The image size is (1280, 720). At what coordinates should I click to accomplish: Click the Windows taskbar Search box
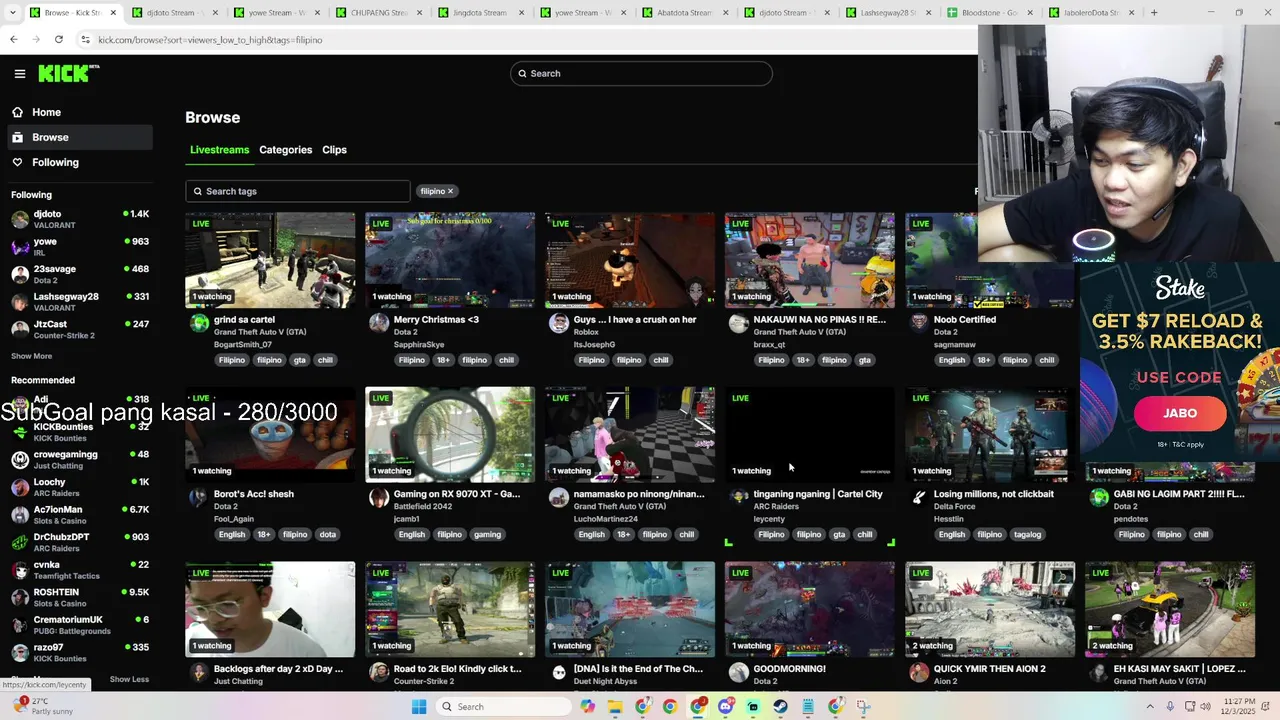point(503,707)
